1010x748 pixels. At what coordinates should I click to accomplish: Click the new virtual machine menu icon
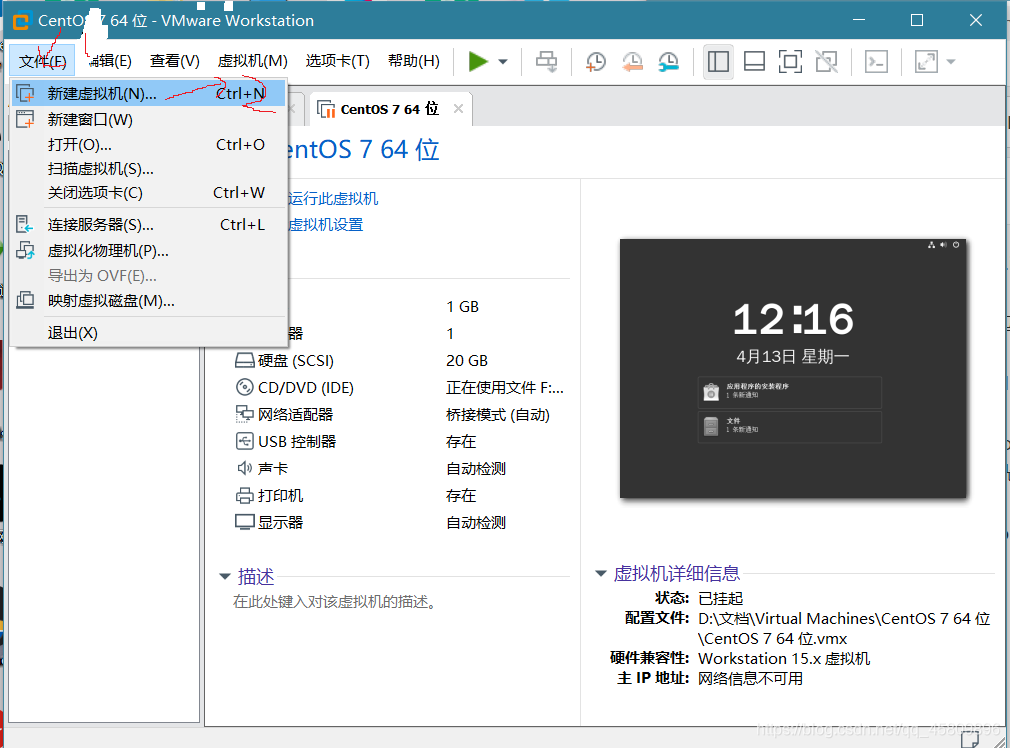(x=25, y=93)
